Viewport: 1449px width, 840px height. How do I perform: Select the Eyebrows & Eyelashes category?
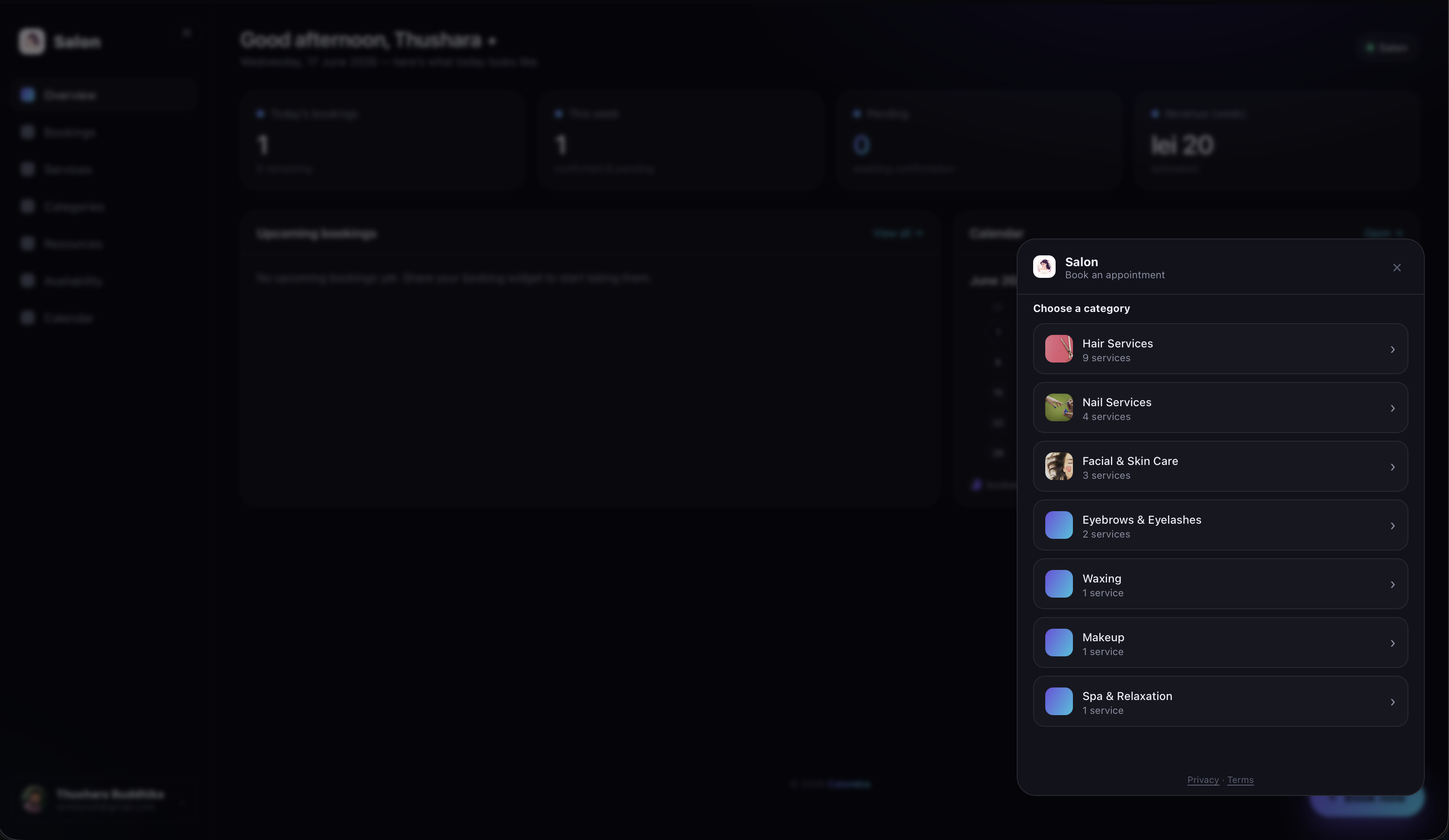click(1220, 525)
